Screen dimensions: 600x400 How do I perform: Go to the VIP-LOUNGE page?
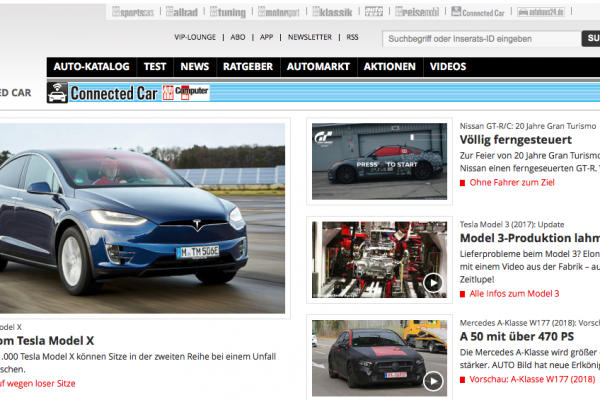[x=195, y=37]
